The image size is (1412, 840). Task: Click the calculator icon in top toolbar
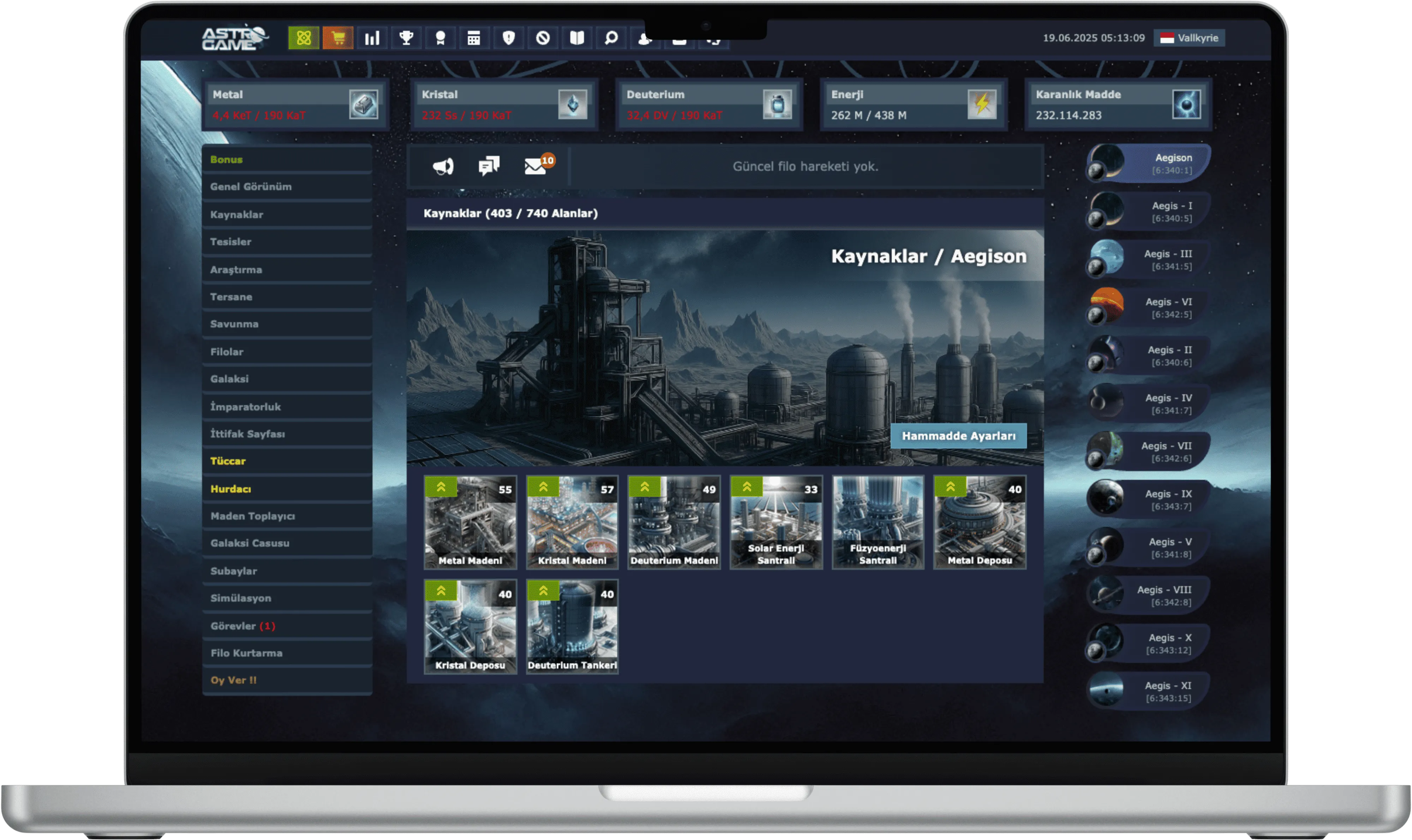(x=474, y=38)
